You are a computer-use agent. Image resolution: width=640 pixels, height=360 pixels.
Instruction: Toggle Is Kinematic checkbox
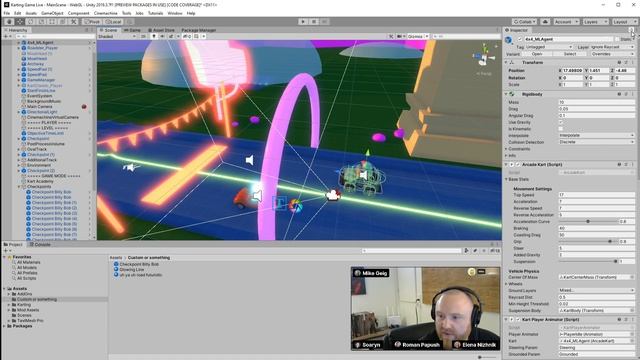click(x=561, y=129)
